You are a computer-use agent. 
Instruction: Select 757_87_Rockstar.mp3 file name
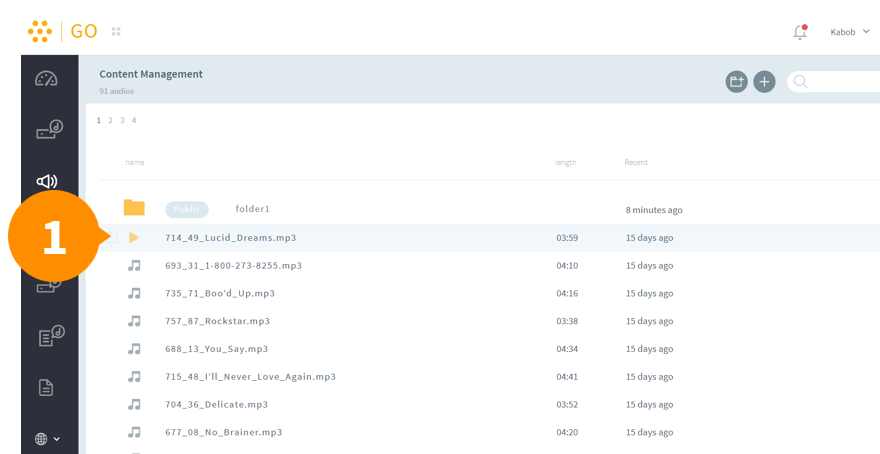coord(218,321)
